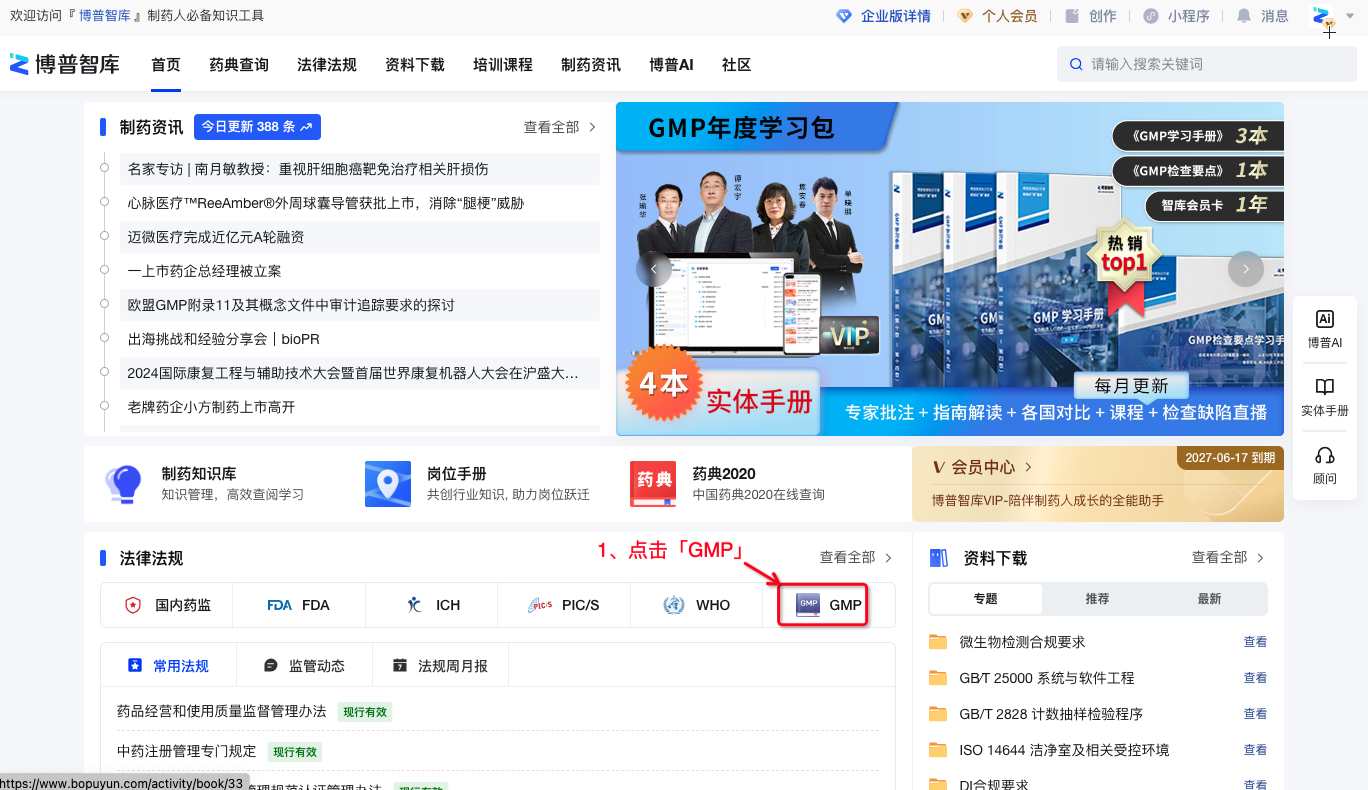Screen dimensions: 1368x790
Task: Open the 博普AI sidebar icon
Action: [x=1325, y=319]
